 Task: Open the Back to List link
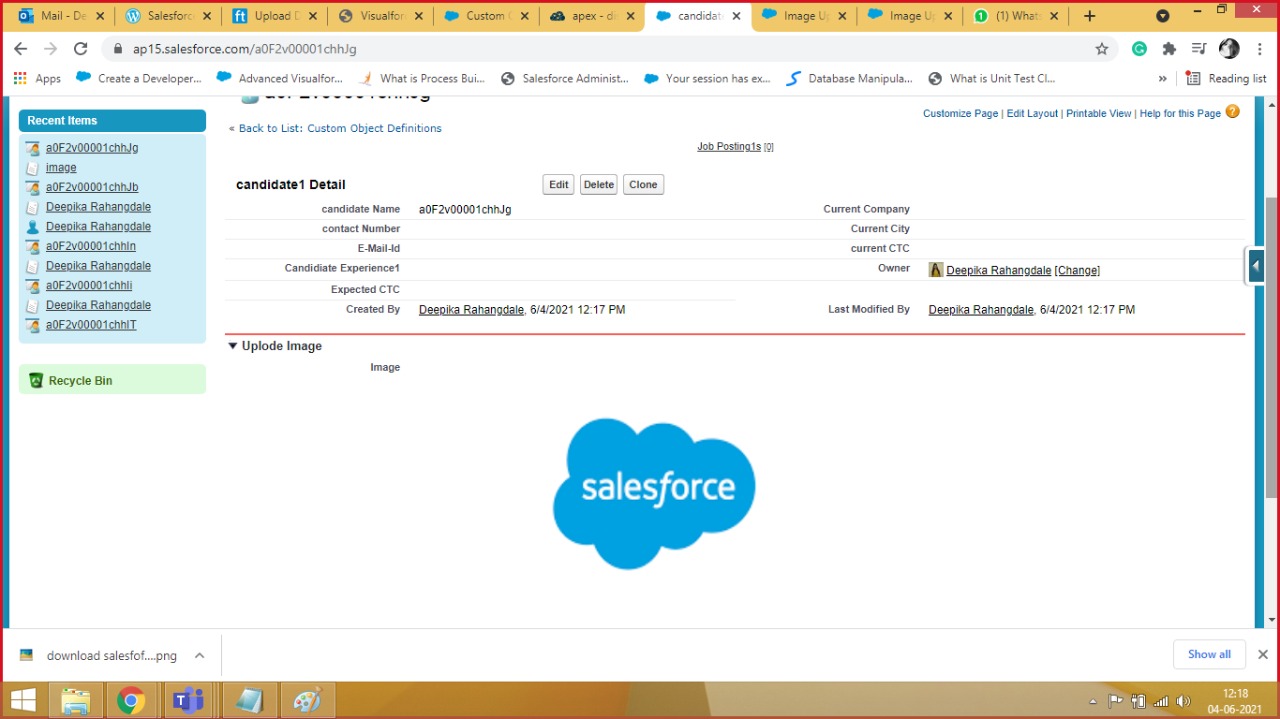pos(339,128)
